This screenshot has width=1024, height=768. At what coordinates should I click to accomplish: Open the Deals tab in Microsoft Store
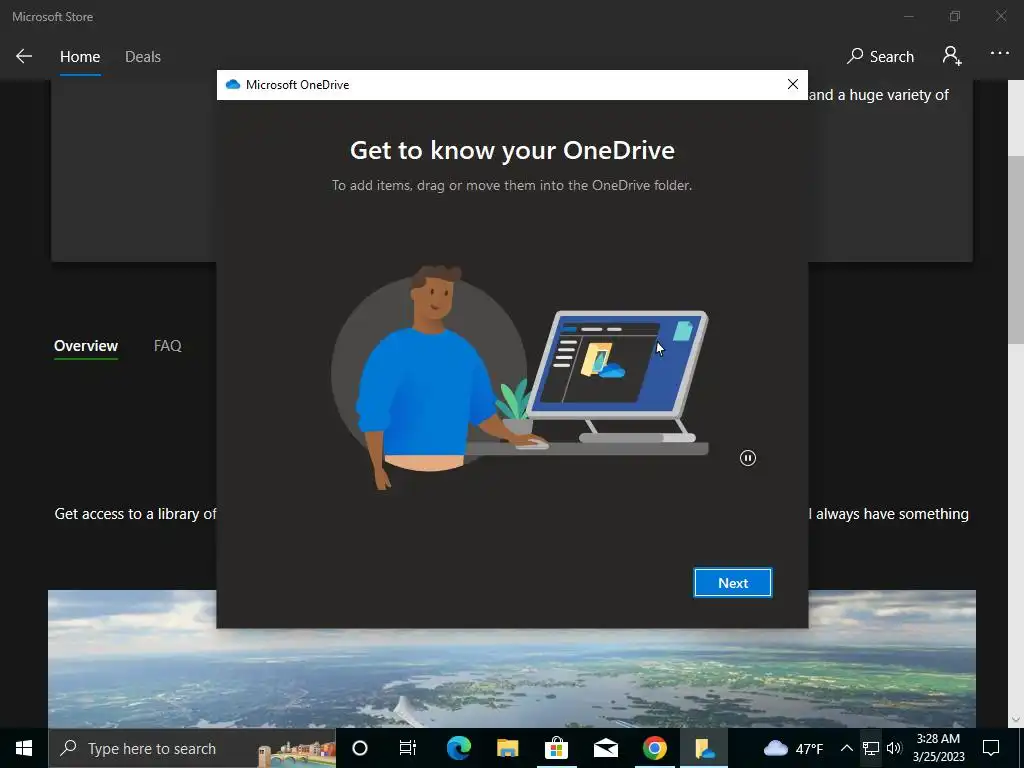pyautogui.click(x=143, y=57)
